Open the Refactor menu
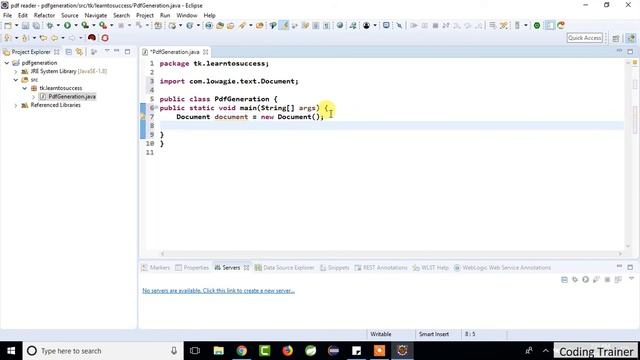The height and width of the screenshot is (360, 640). [44, 15]
